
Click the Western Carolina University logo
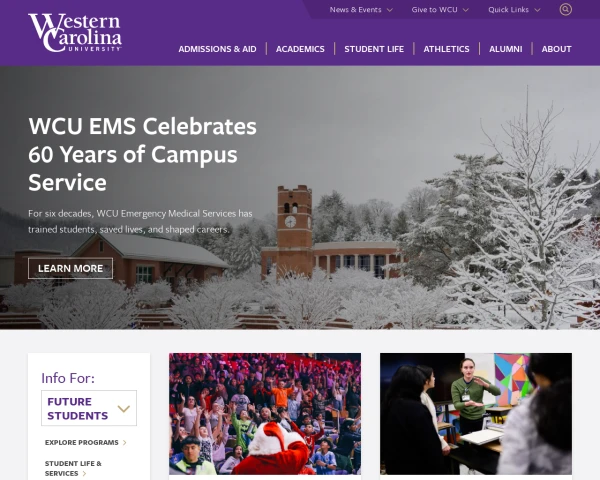pos(75,33)
